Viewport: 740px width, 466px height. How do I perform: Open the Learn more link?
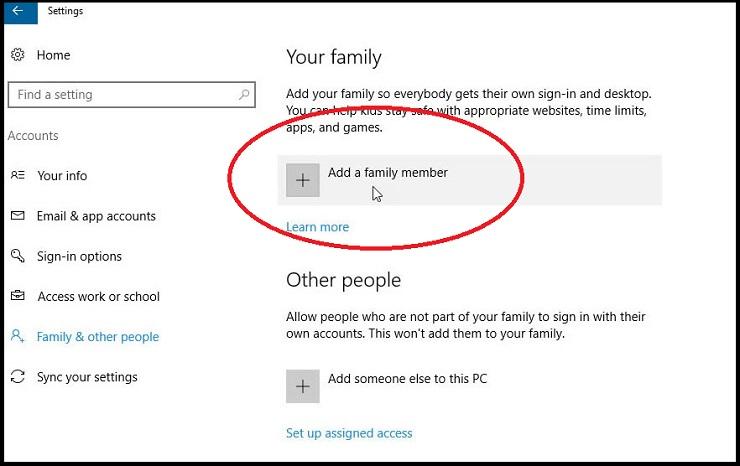[318, 227]
